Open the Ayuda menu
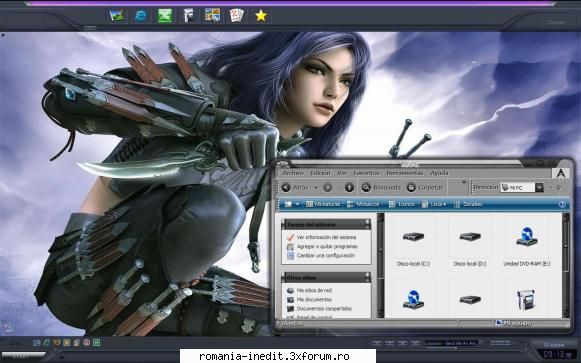Screen dimensions: 581x363 point(439,173)
